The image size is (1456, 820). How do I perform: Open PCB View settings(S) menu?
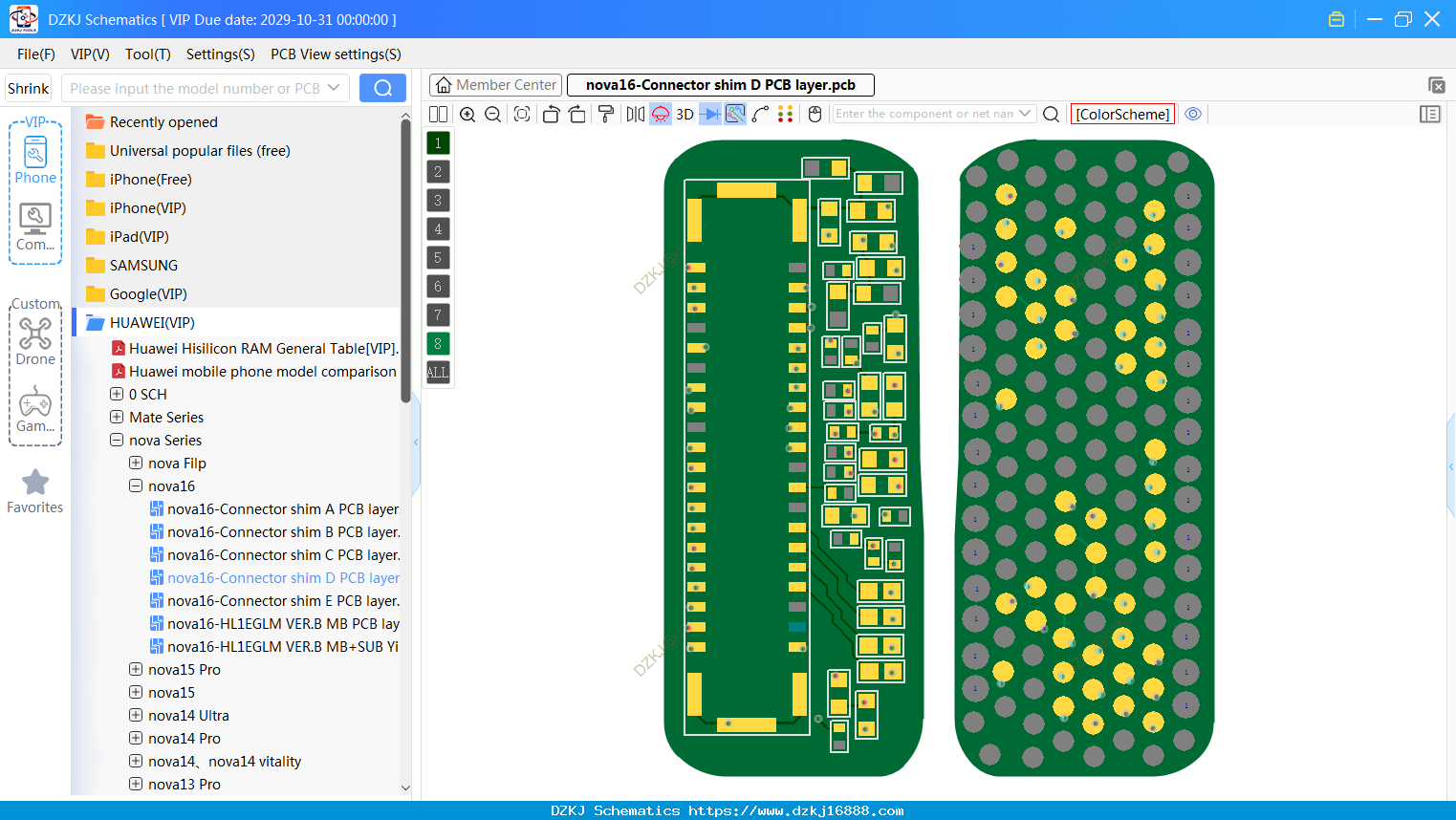coord(336,54)
